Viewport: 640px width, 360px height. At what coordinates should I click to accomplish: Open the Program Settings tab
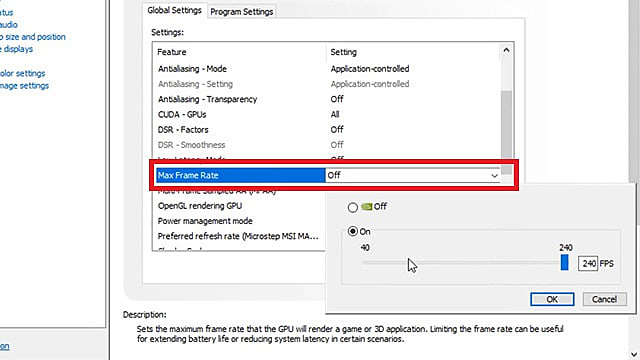242,12
